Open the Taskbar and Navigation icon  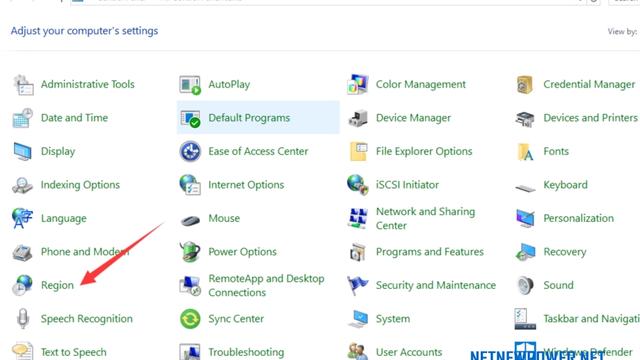(525, 319)
